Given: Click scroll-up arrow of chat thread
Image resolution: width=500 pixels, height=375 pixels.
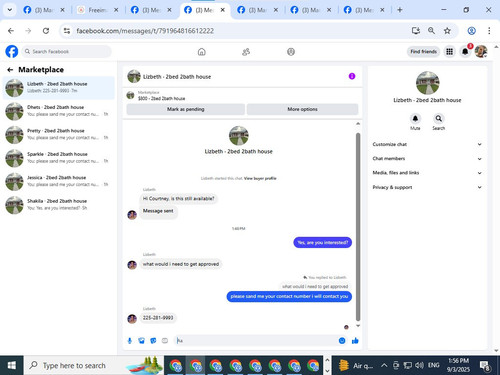Looking at the screenshot, I should [358, 124].
